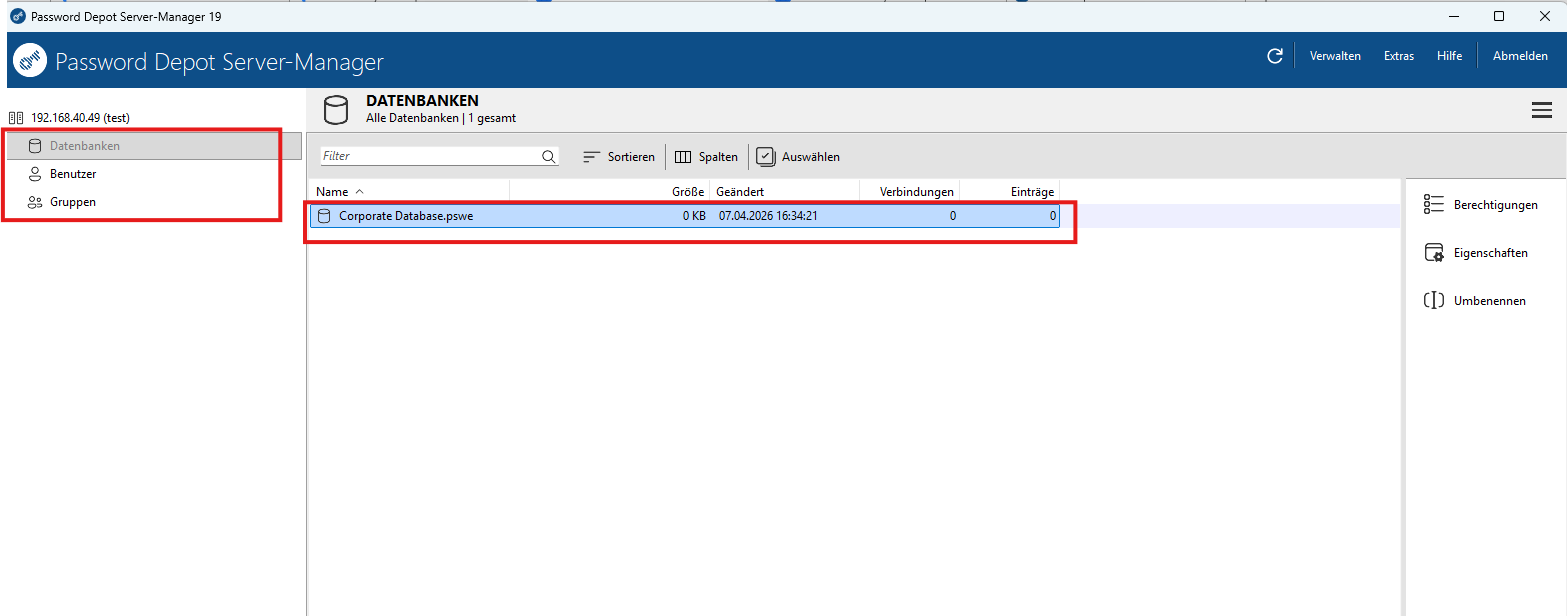Image resolution: width=1567 pixels, height=616 pixels.
Task: Open the Hilfe menu
Action: 1449,56
